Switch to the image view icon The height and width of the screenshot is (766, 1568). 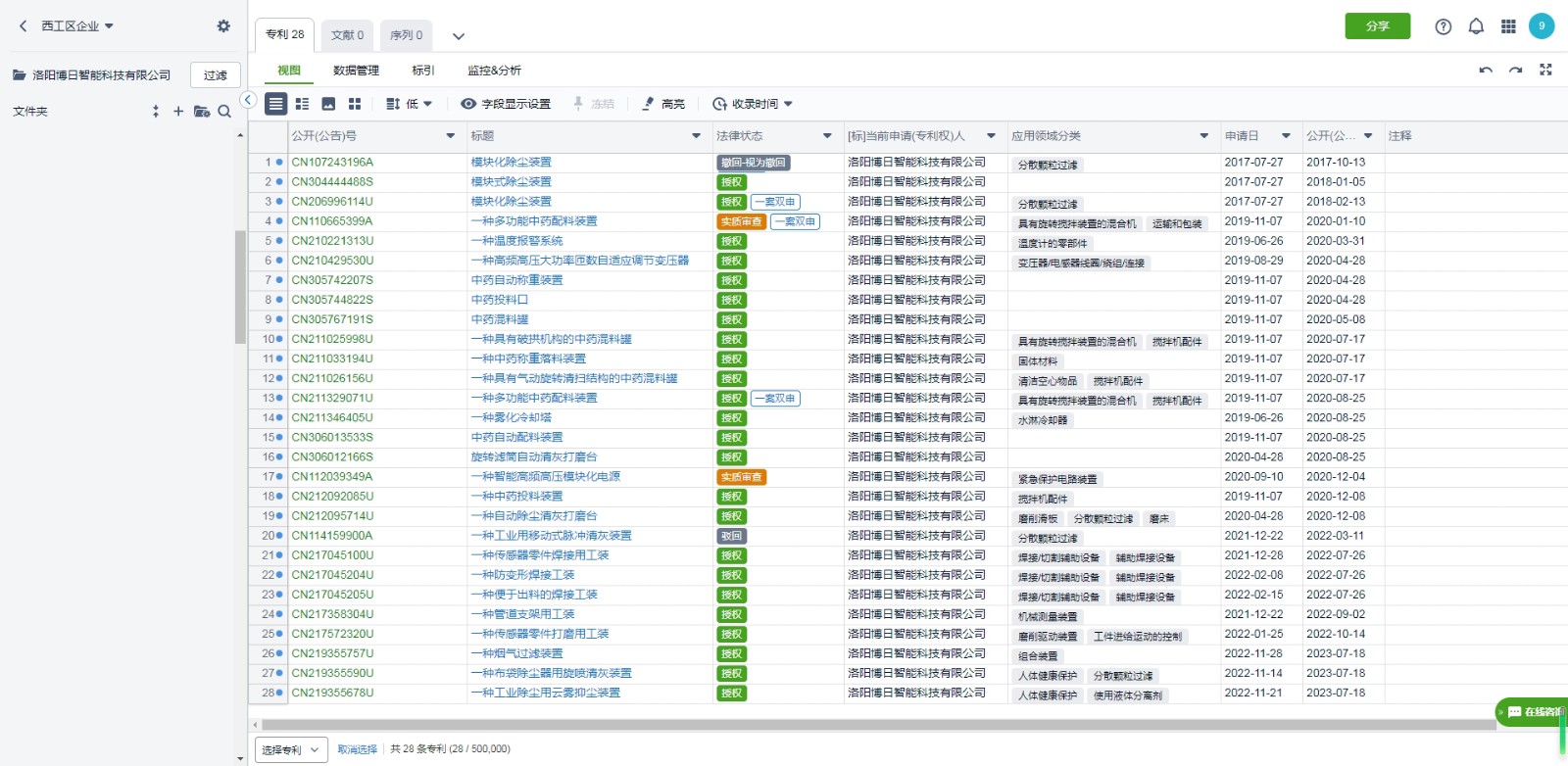point(328,104)
